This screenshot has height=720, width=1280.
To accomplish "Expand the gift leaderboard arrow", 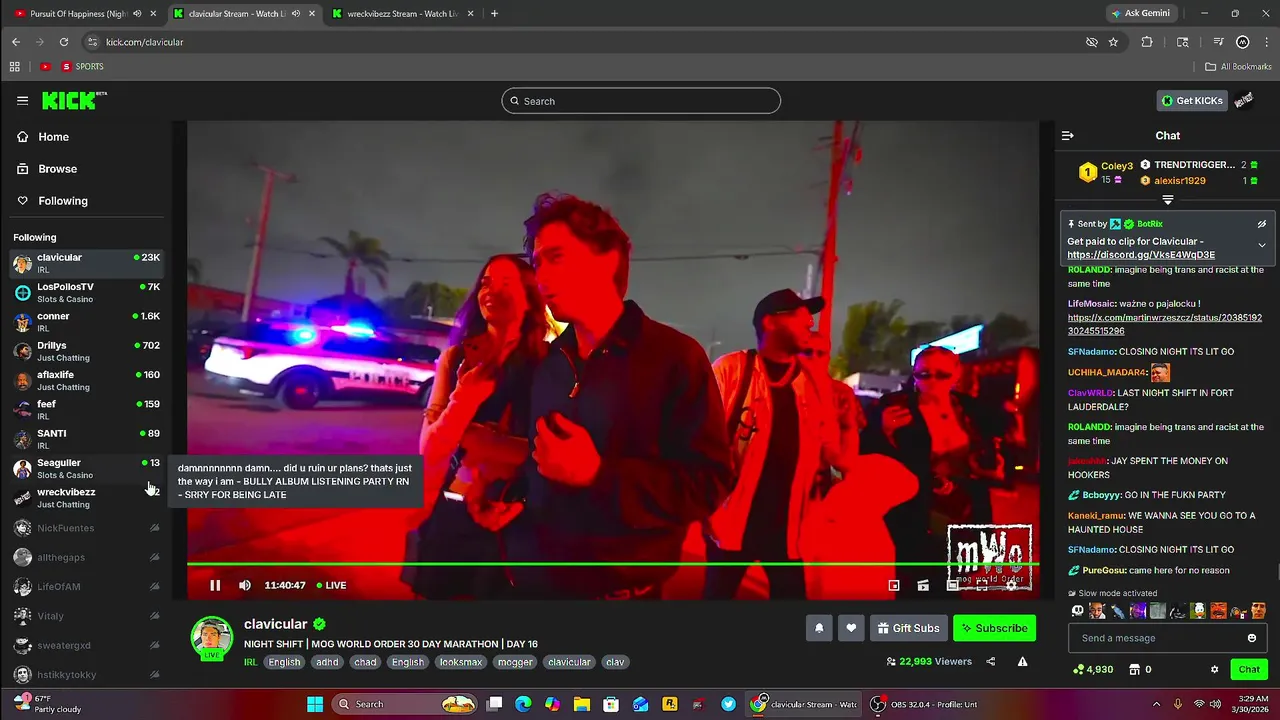I will (x=1167, y=200).
